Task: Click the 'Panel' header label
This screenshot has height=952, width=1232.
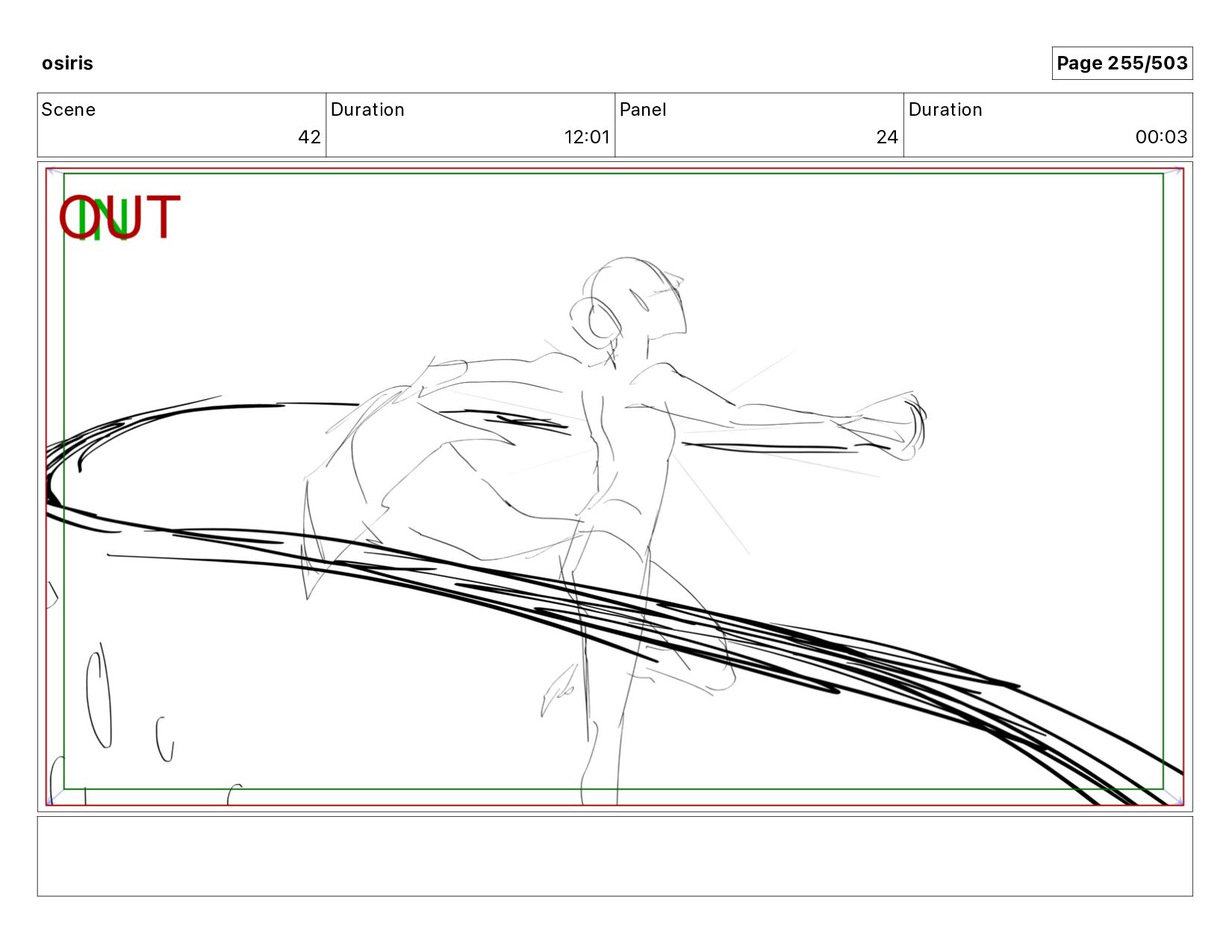Action: (643, 110)
